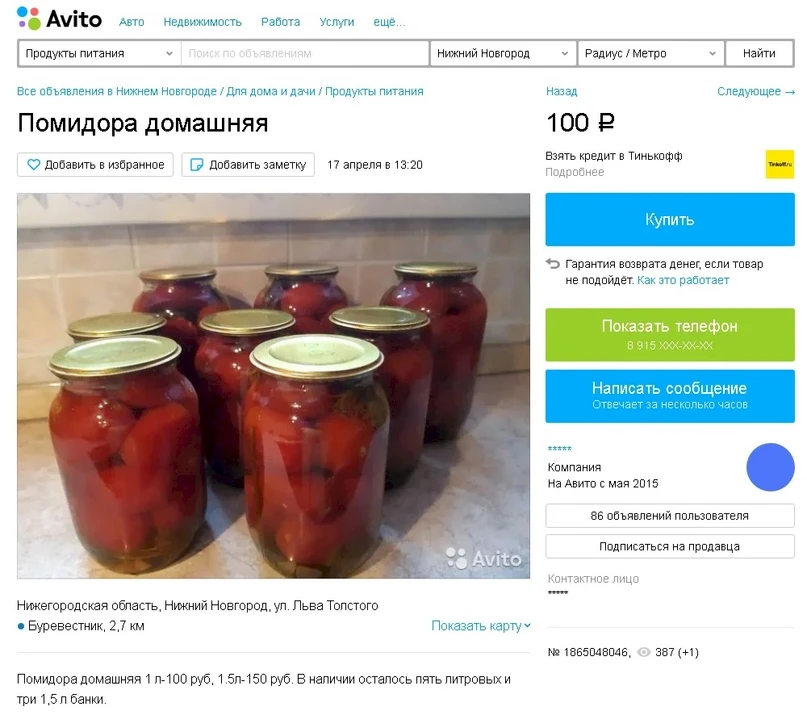Click the return-arrow guarantee icon

click(x=552, y=264)
